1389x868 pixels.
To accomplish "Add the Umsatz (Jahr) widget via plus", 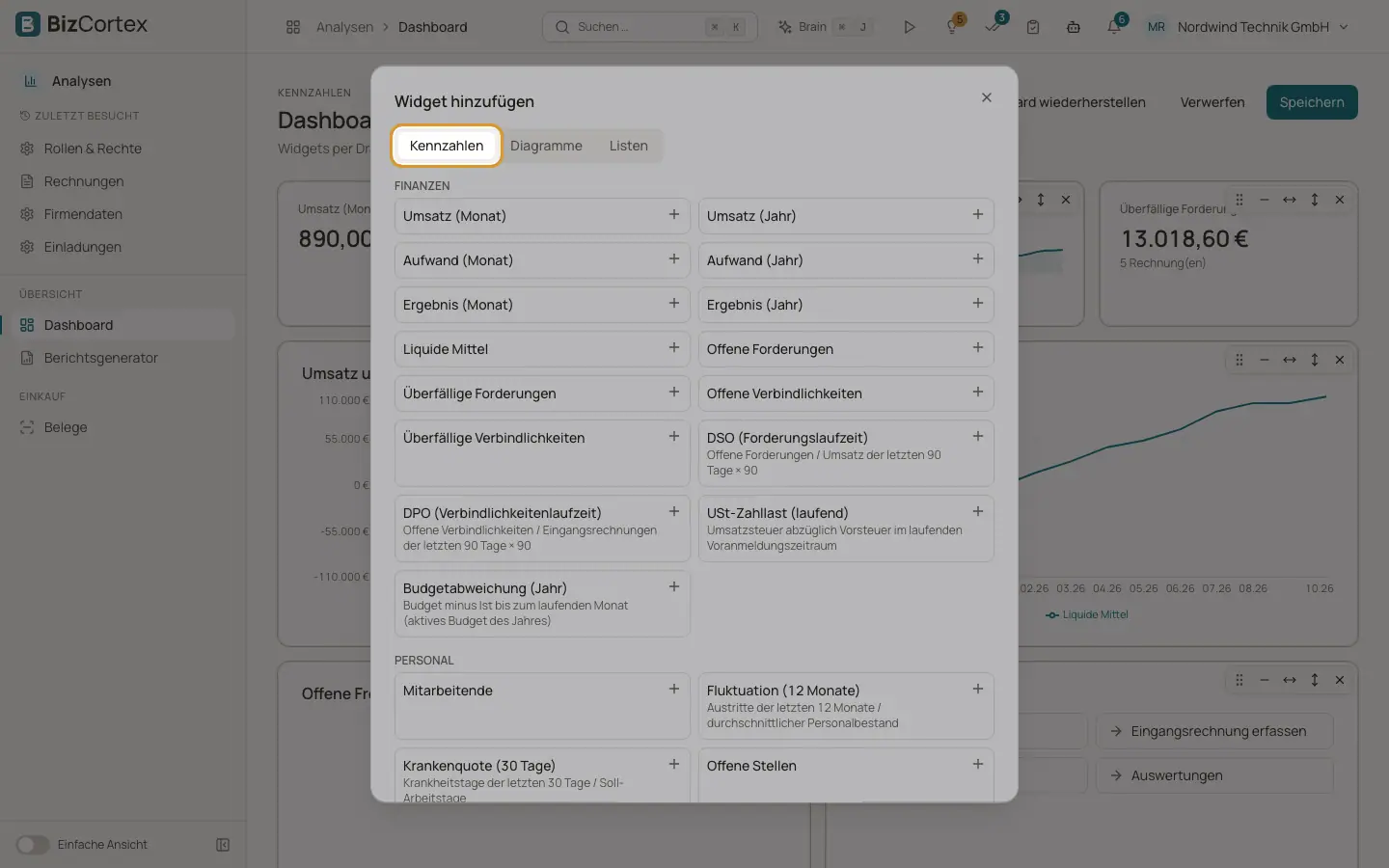I will [978, 215].
